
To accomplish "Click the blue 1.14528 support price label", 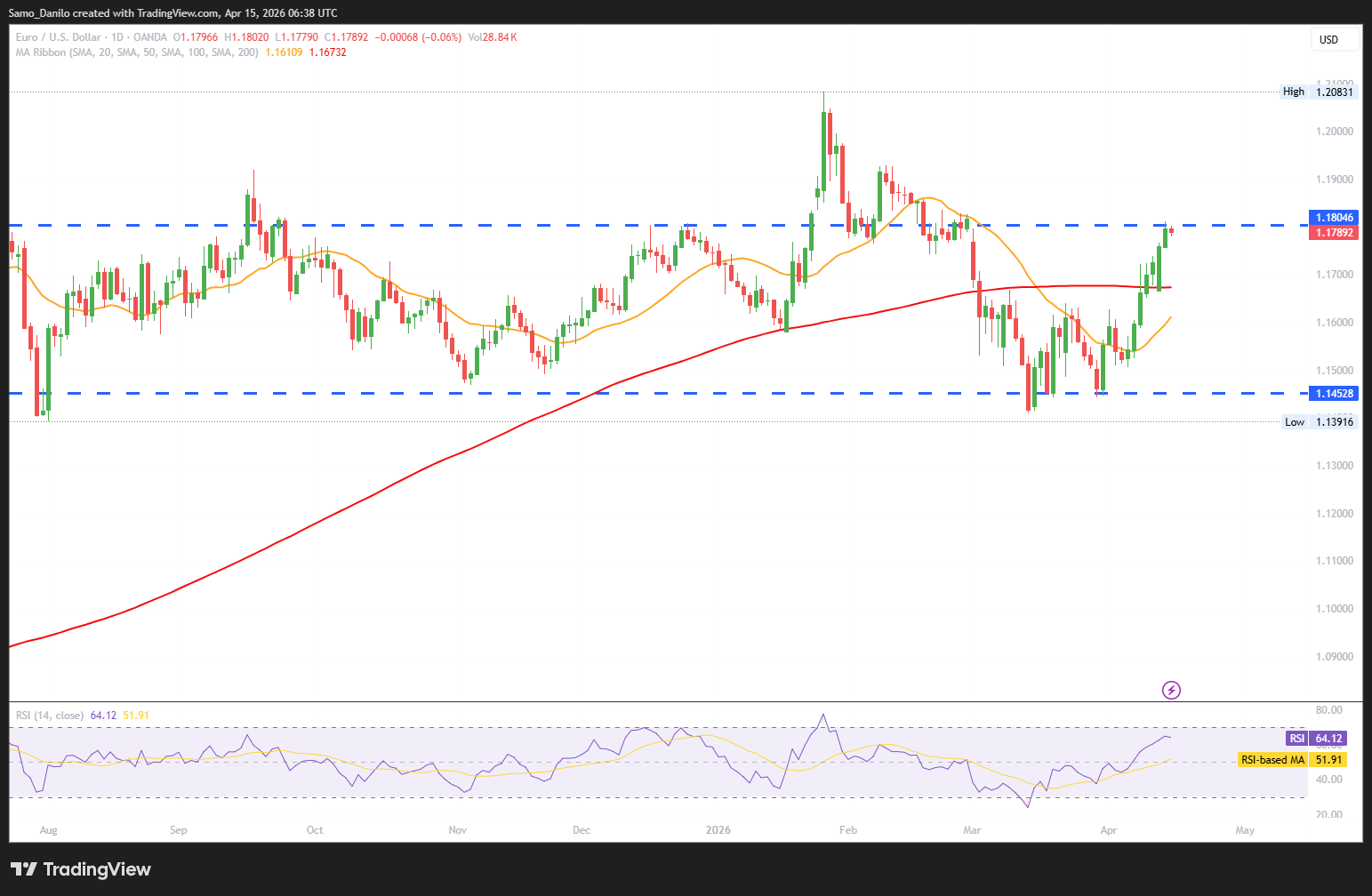I will click(1334, 394).
